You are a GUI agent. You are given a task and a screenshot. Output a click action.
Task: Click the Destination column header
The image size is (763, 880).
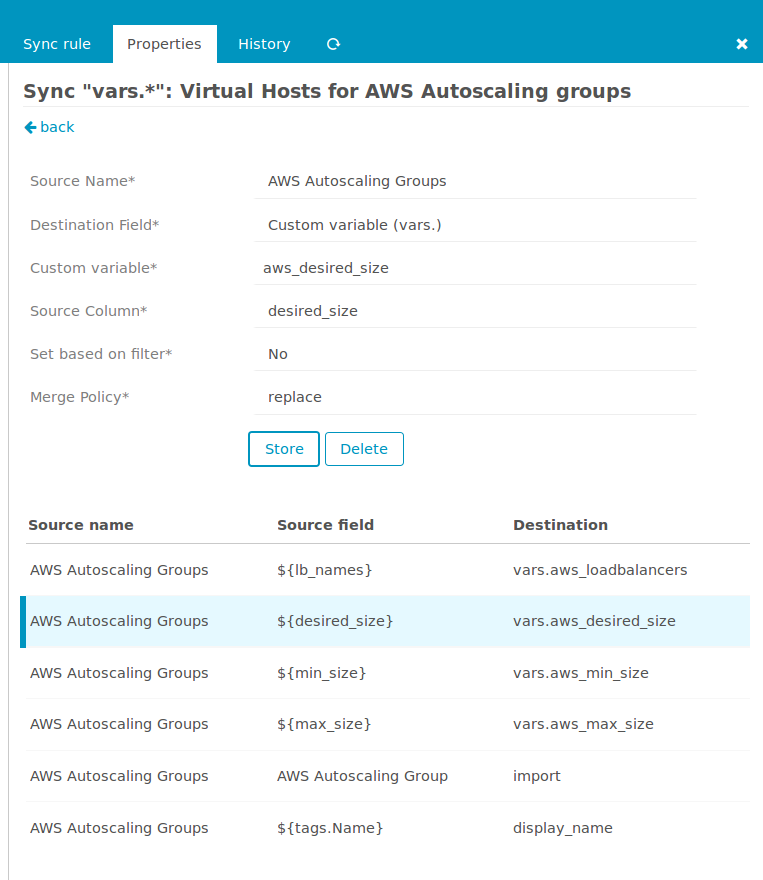click(560, 525)
